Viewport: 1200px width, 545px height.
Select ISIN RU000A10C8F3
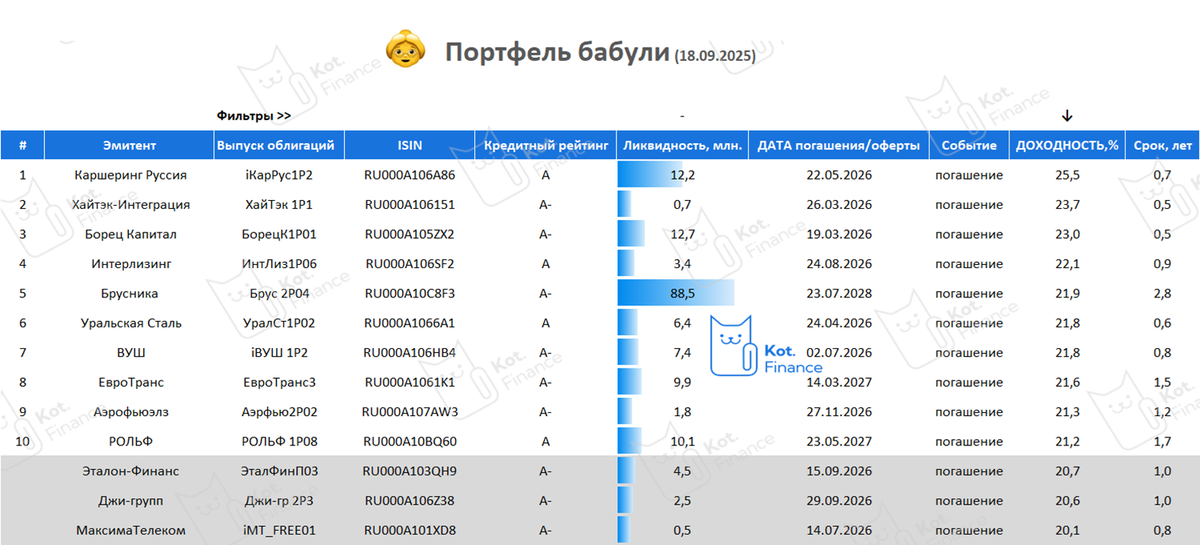(410, 294)
